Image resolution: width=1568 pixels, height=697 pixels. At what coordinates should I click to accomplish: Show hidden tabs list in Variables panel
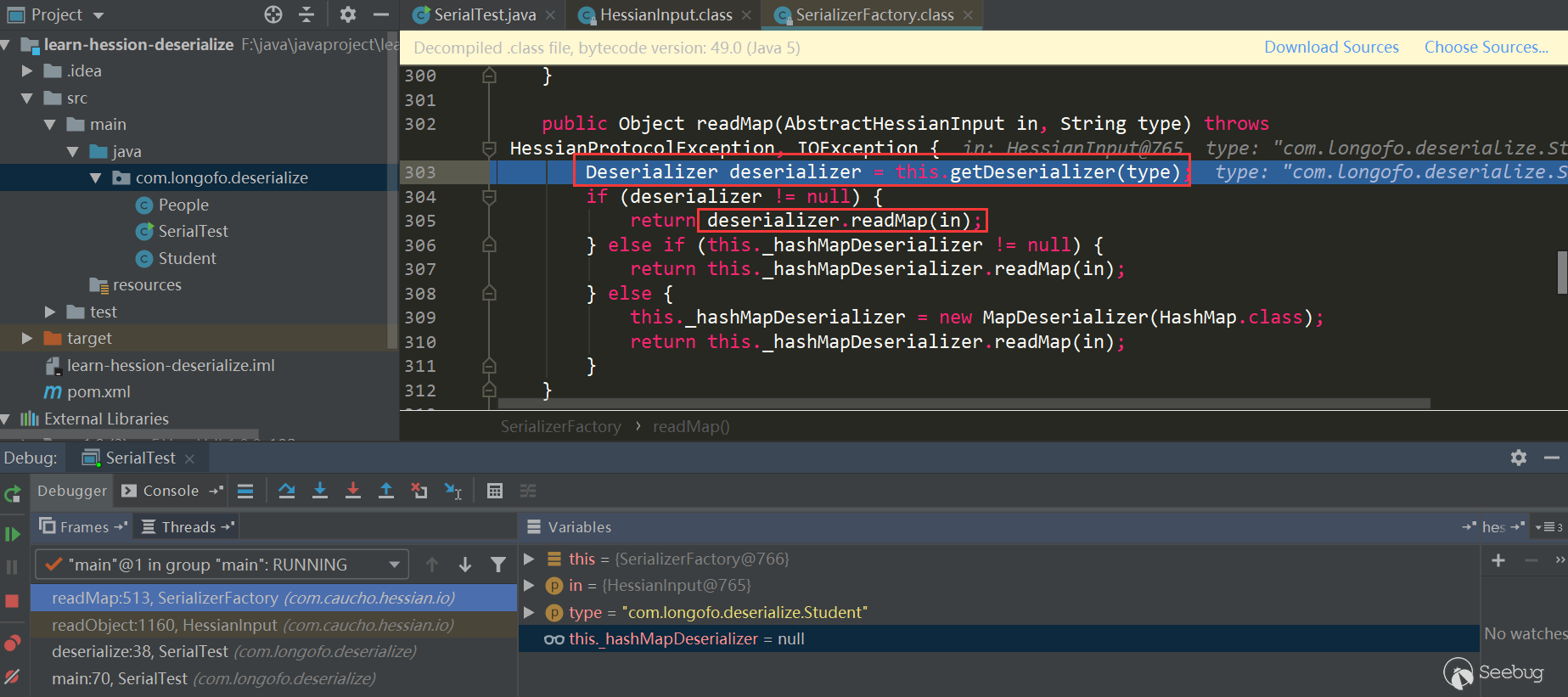(x=1549, y=527)
